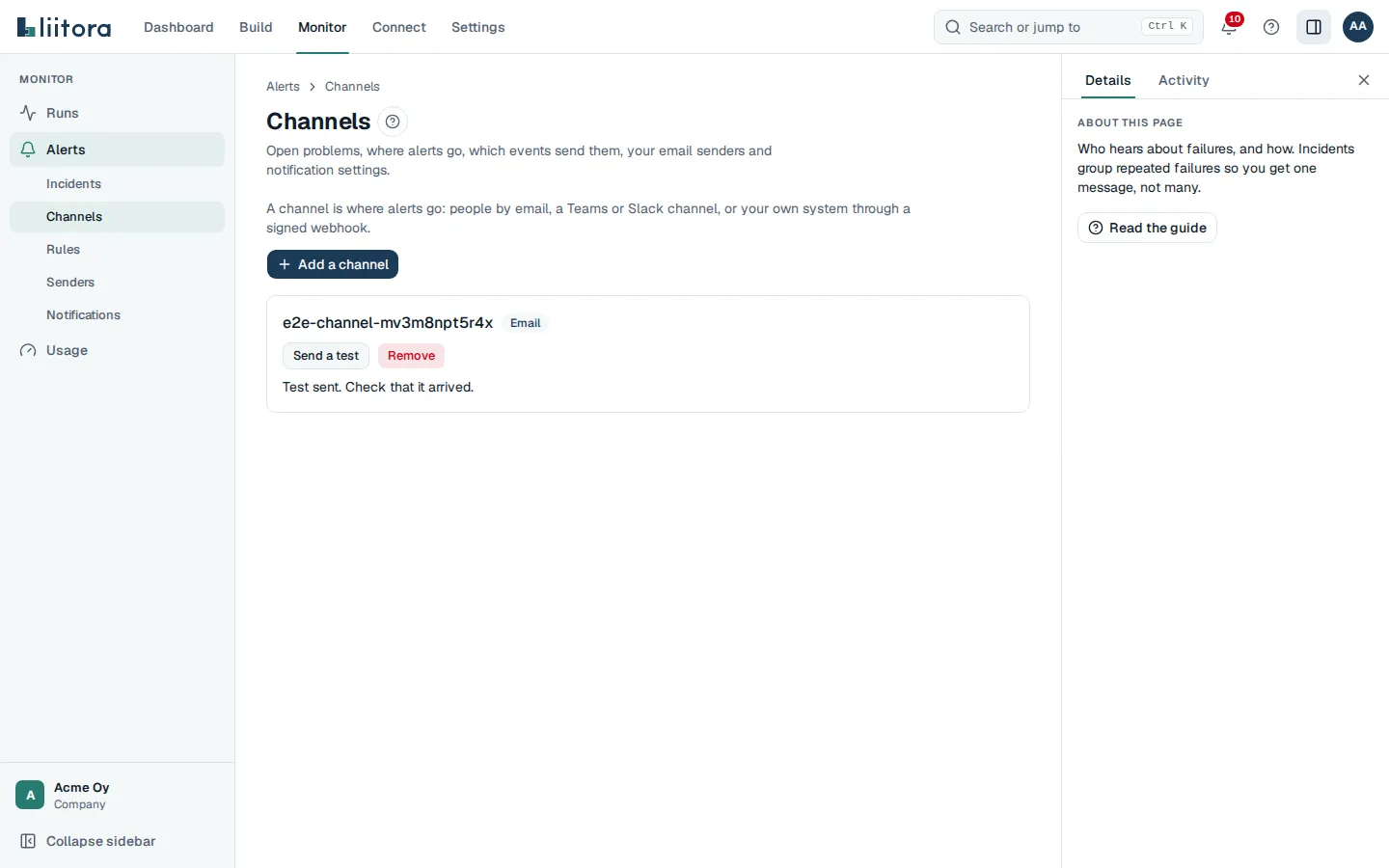Click Read the guide button

pyautogui.click(x=1147, y=228)
